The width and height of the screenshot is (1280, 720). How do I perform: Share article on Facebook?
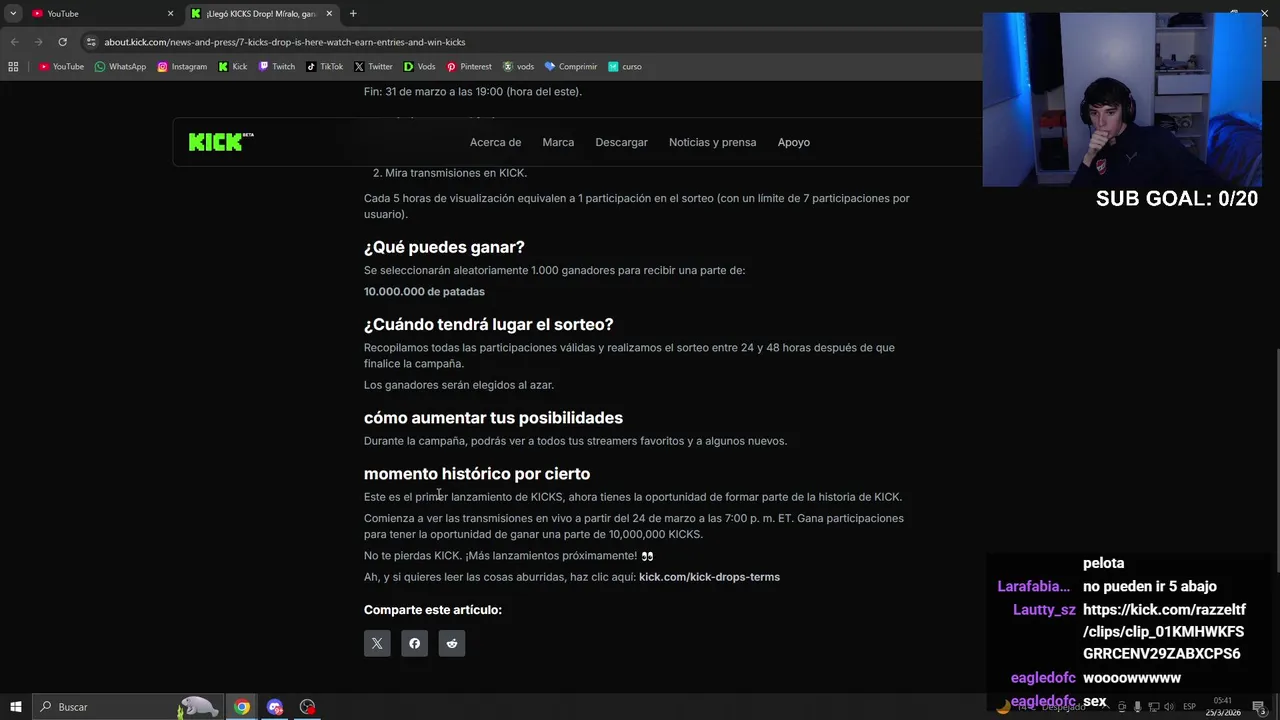pos(414,643)
